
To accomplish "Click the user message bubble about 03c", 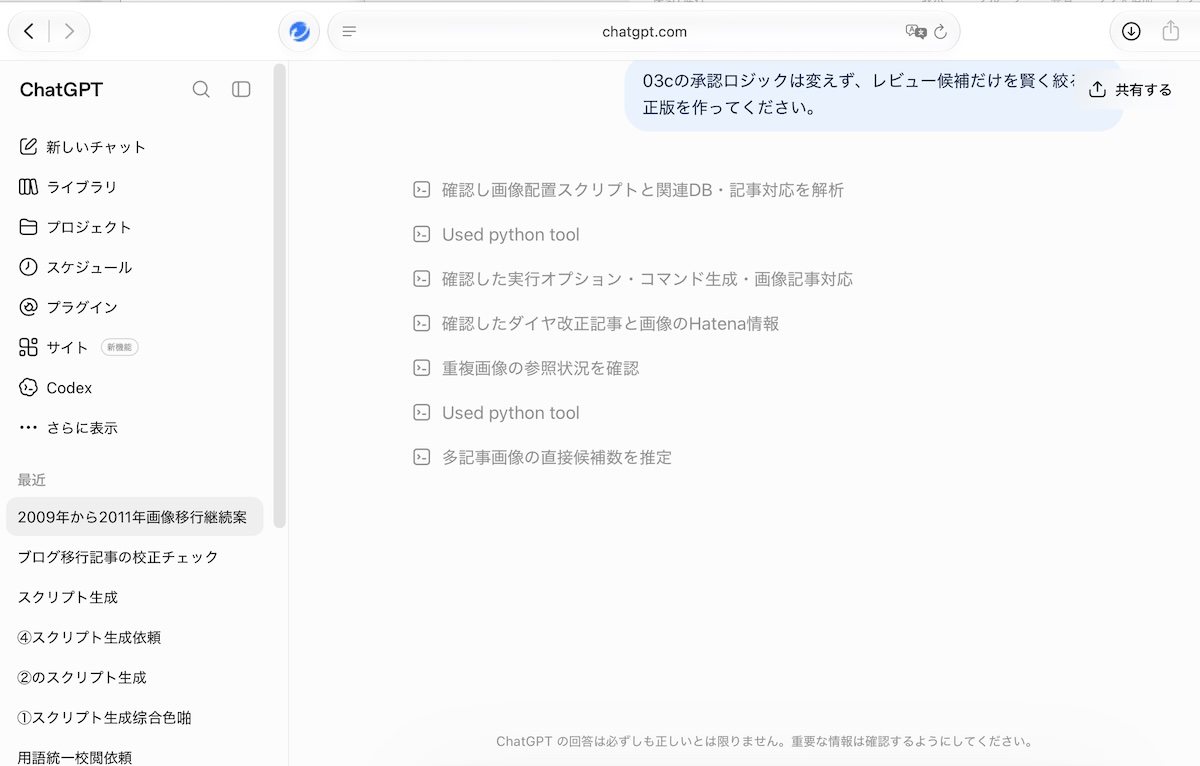I will click(x=873, y=95).
